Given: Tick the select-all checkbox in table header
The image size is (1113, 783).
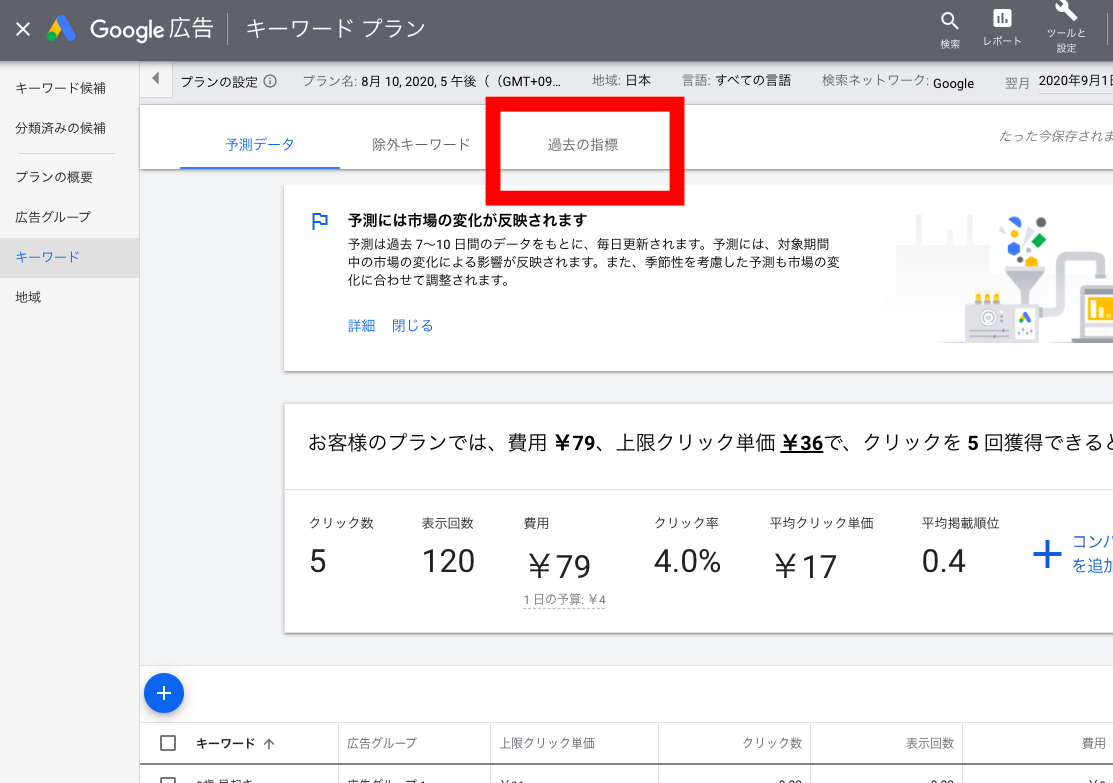Looking at the screenshot, I should (x=168, y=743).
